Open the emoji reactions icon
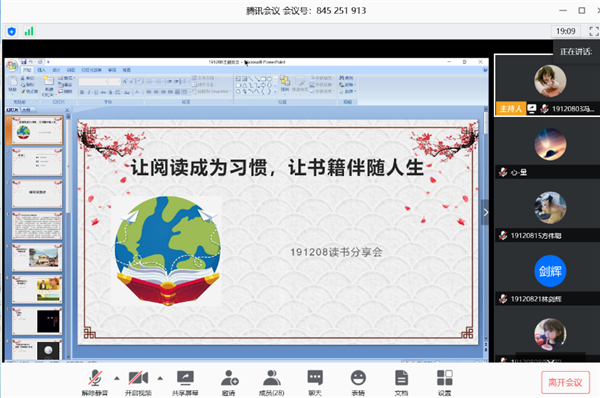 [x=358, y=382]
